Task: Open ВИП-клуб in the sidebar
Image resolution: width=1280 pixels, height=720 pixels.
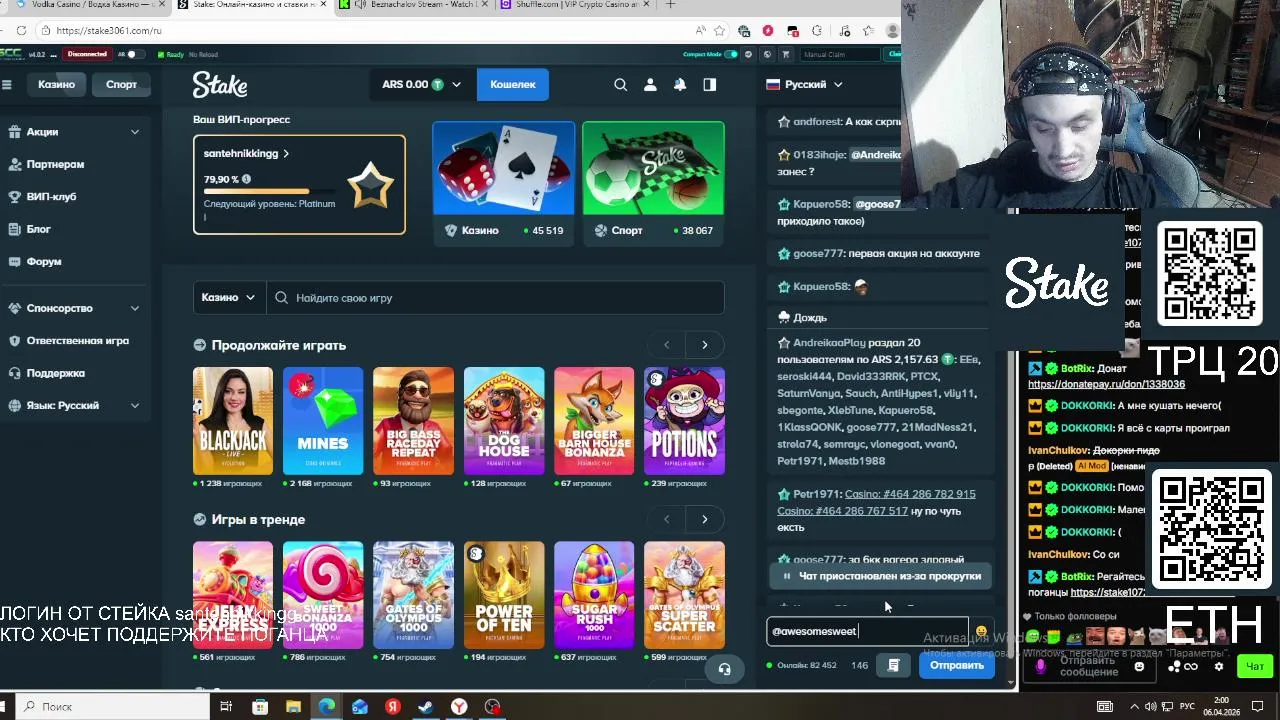Action: (x=51, y=197)
